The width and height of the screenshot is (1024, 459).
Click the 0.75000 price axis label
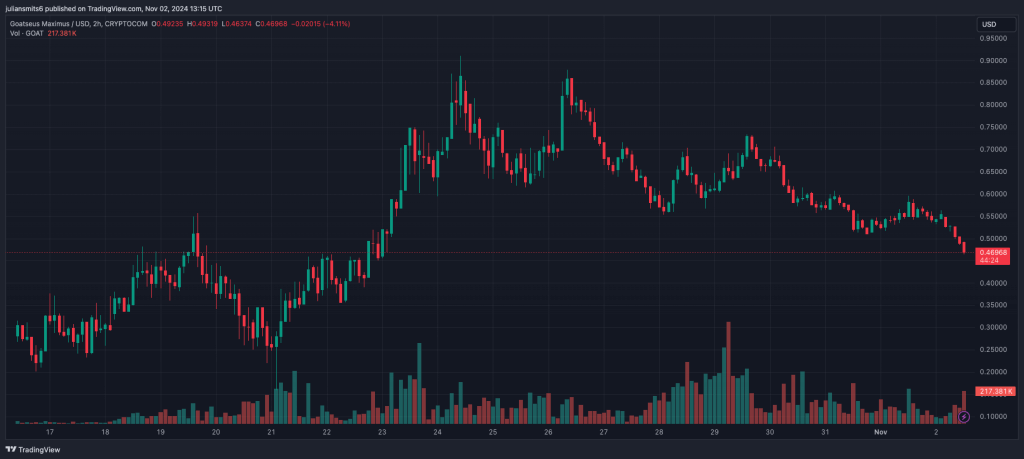[x=992, y=128]
